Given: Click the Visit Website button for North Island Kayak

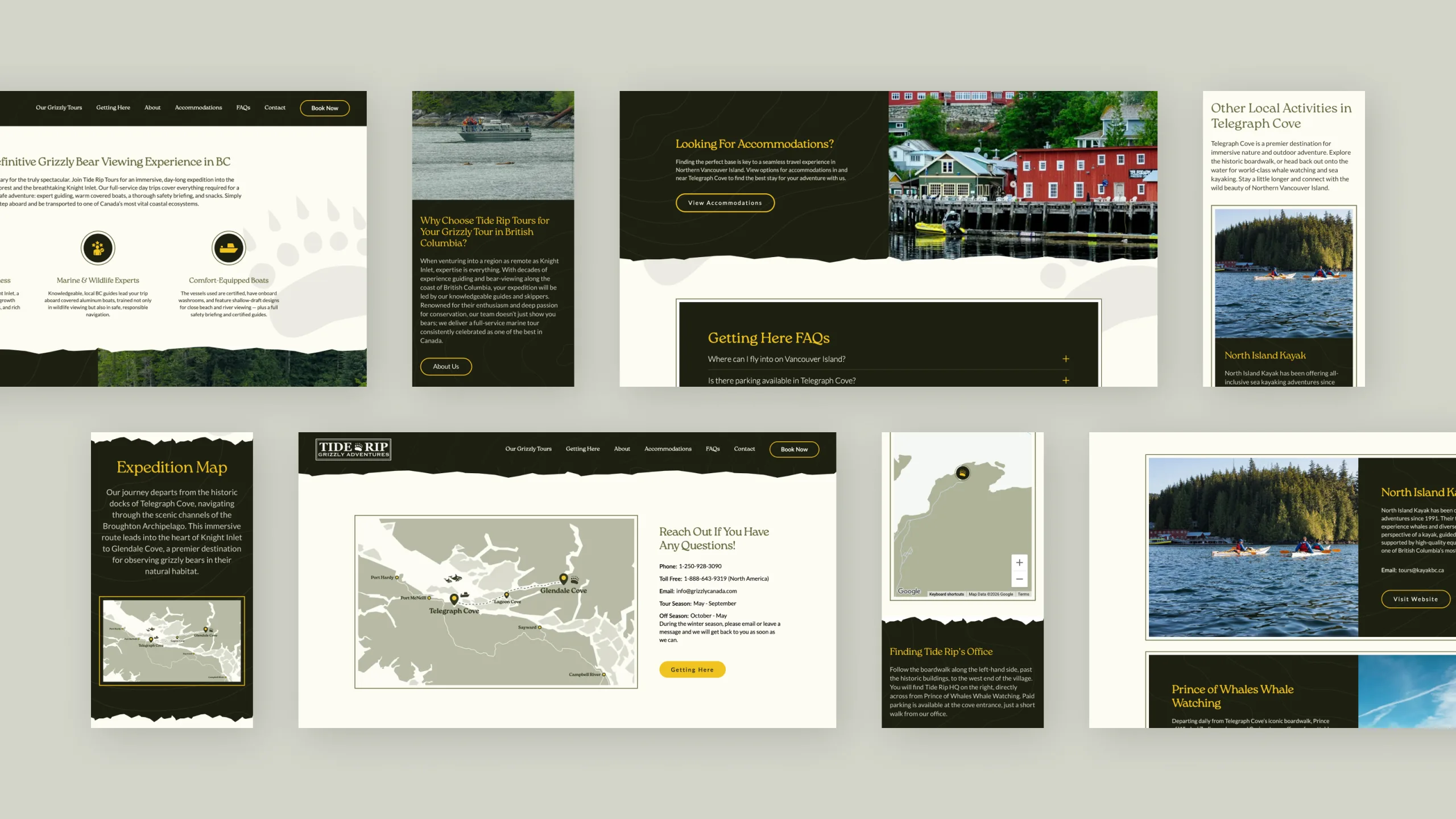Looking at the screenshot, I should click(1416, 599).
